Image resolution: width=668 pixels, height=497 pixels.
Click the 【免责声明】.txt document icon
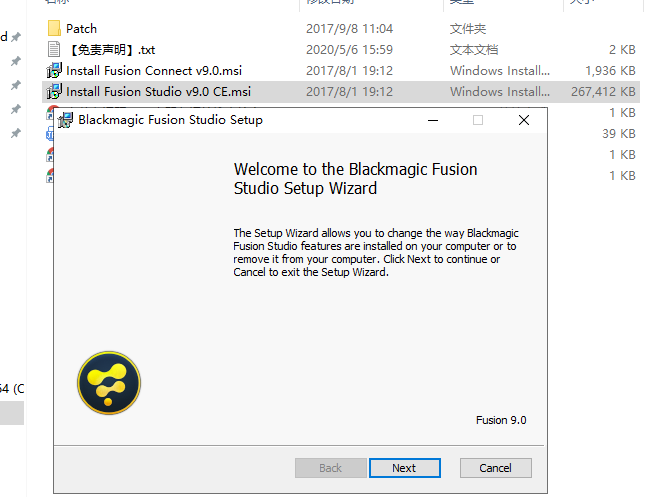click(x=54, y=49)
